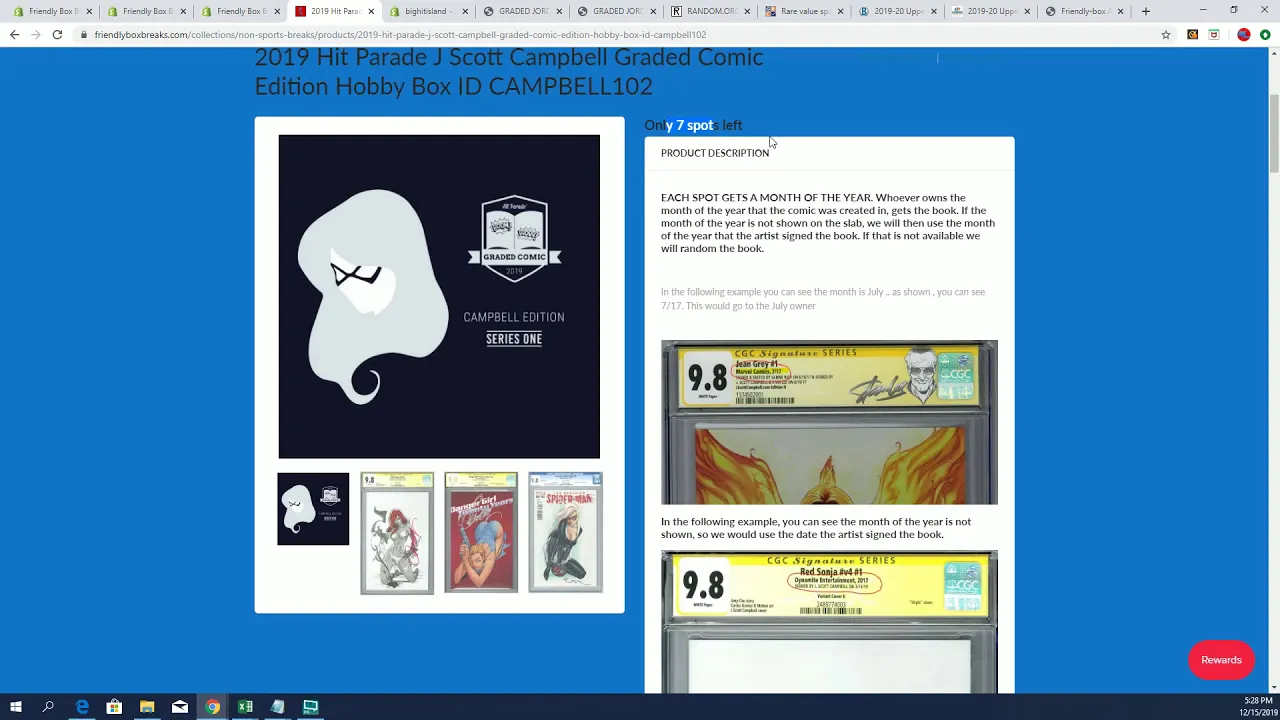Launch Microsoft Edge from taskbar
The height and width of the screenshot is (720, 1280).
pyautogui.click(x=82, y=707)
